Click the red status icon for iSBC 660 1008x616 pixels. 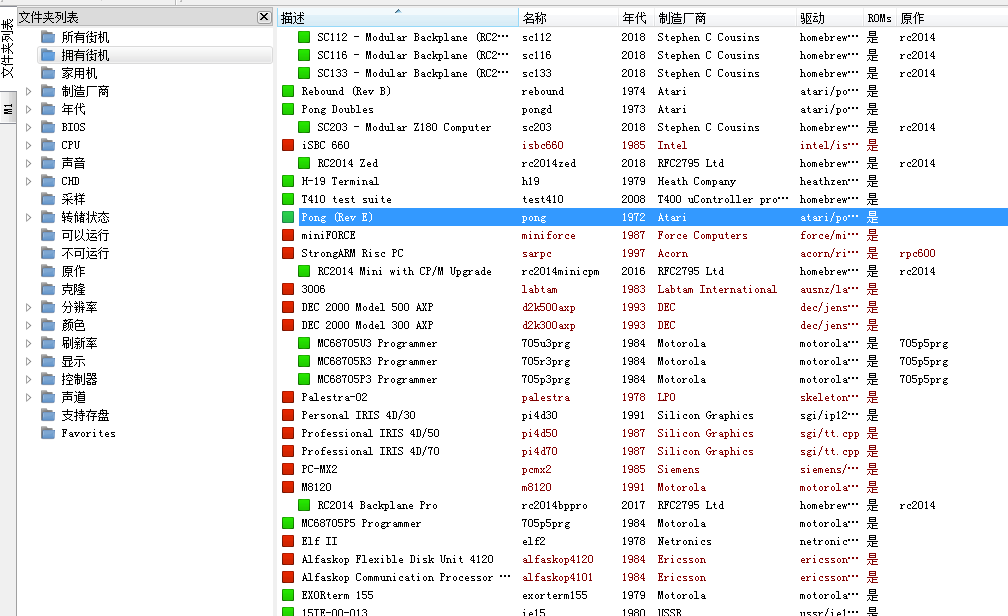pos(288,145)
